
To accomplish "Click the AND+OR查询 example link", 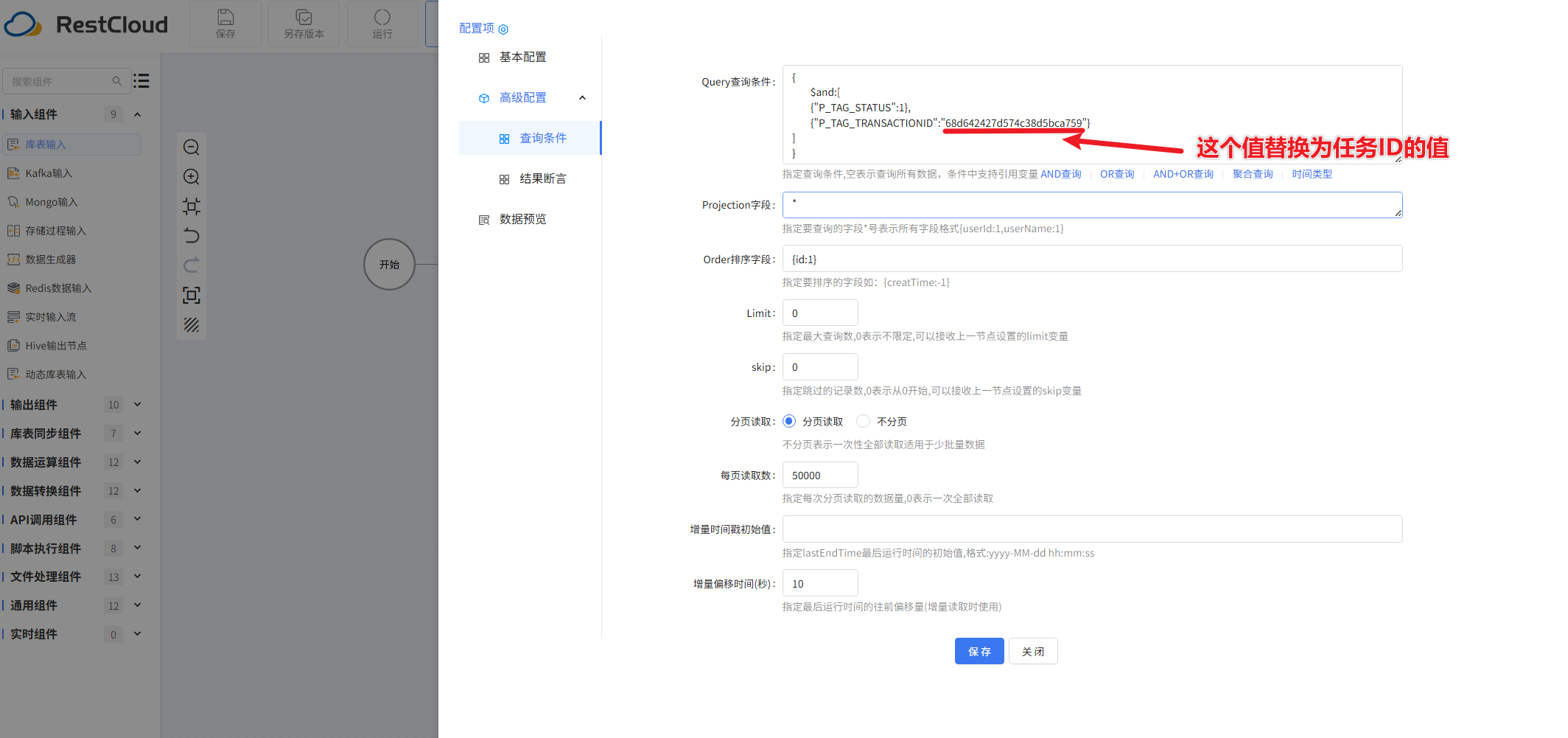I will point(1183,174).
